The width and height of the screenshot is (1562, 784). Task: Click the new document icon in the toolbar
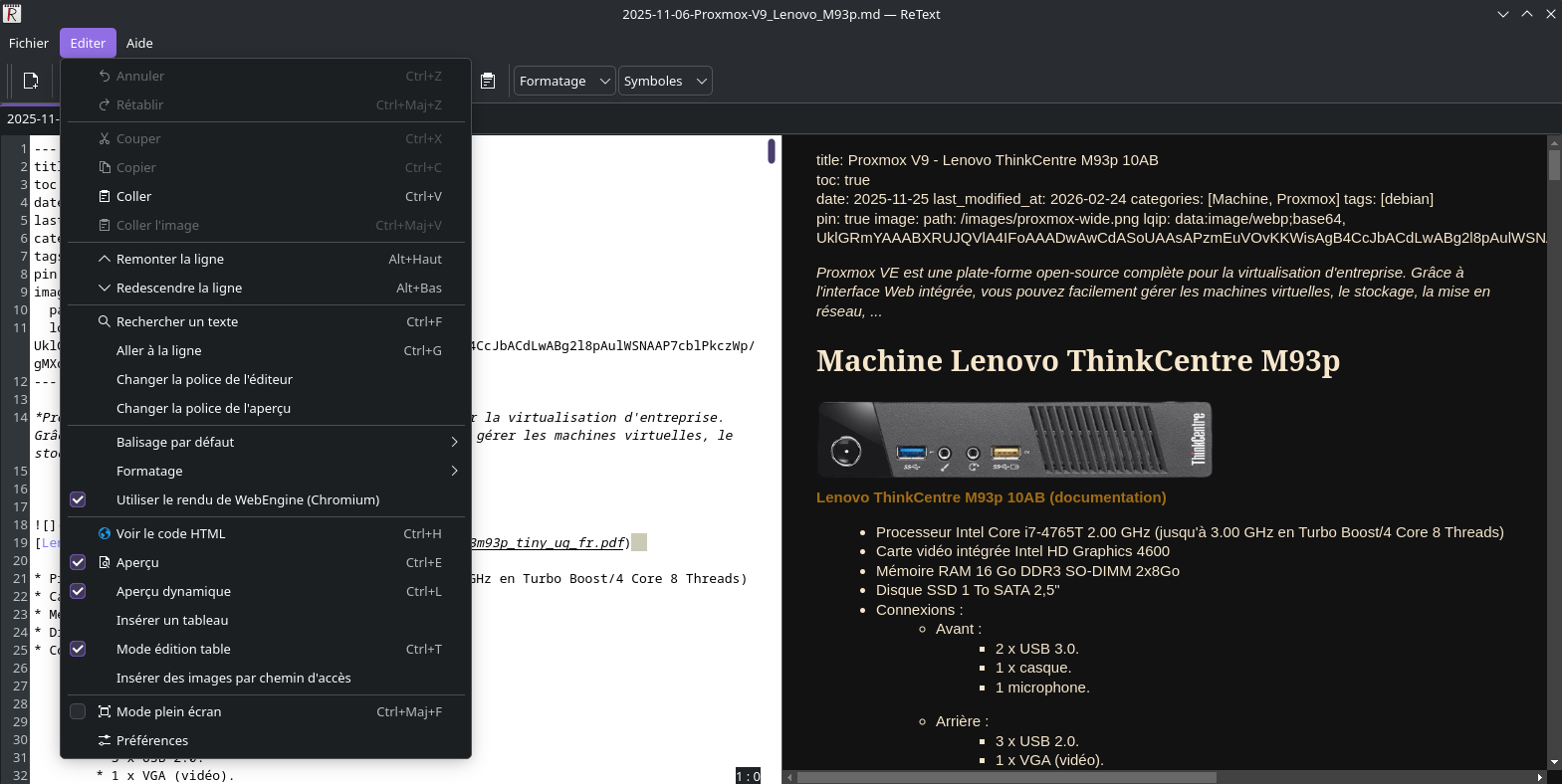coord(31,81)
